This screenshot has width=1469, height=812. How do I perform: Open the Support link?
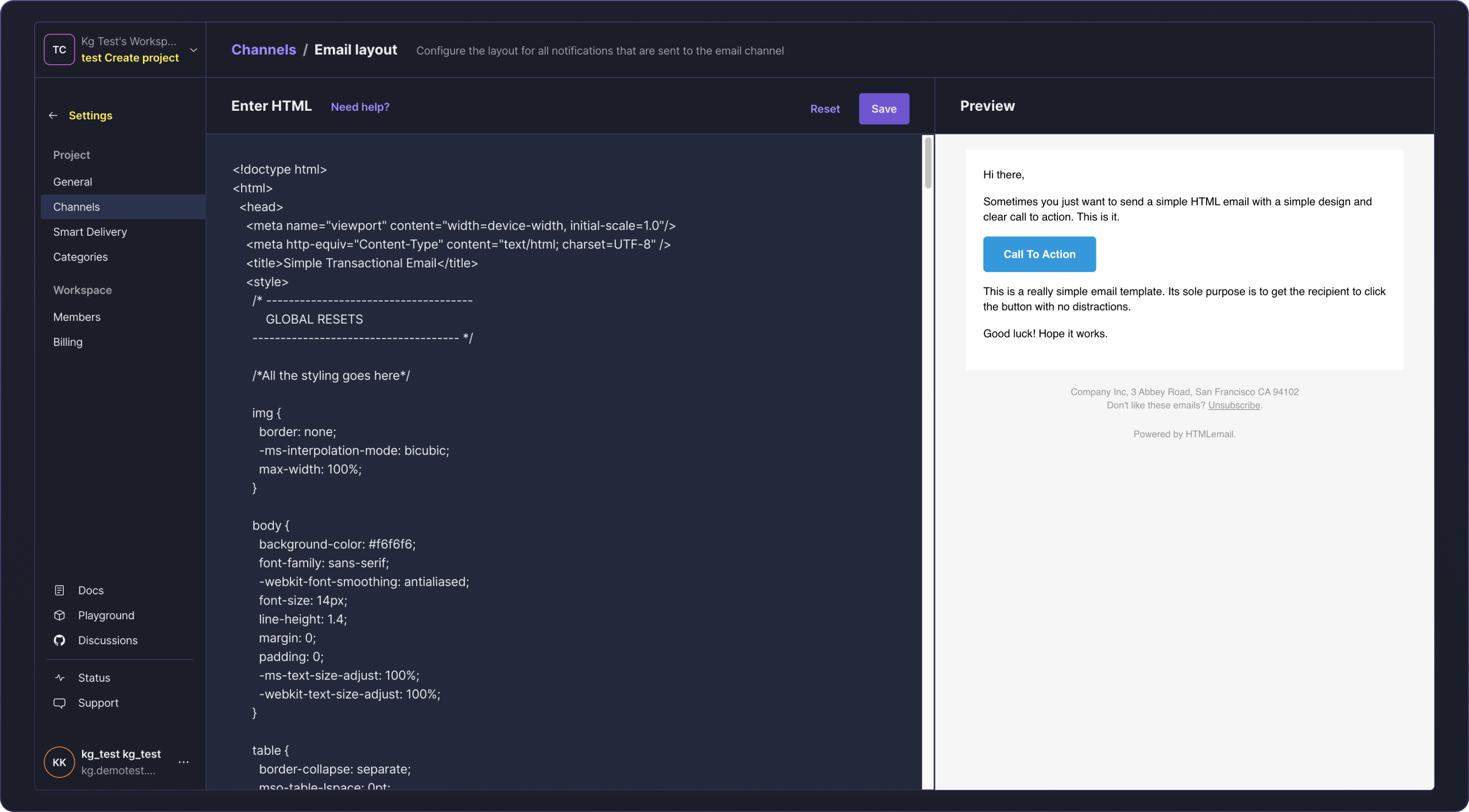tap(98, 703)
